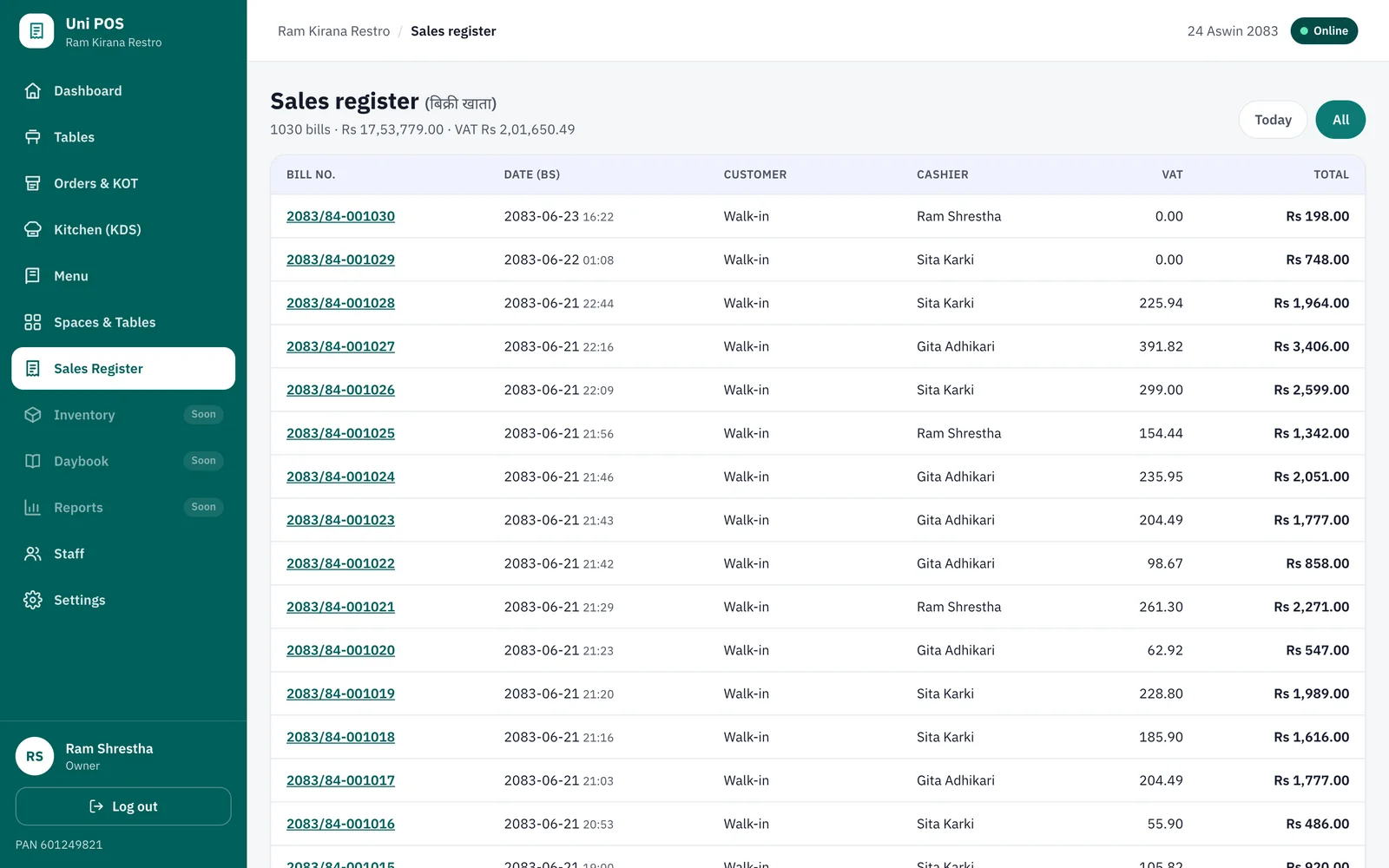Viewport: 1389px width, 868px height.
Task: Open bill 2083/84-001020
Action: (340, 650)
